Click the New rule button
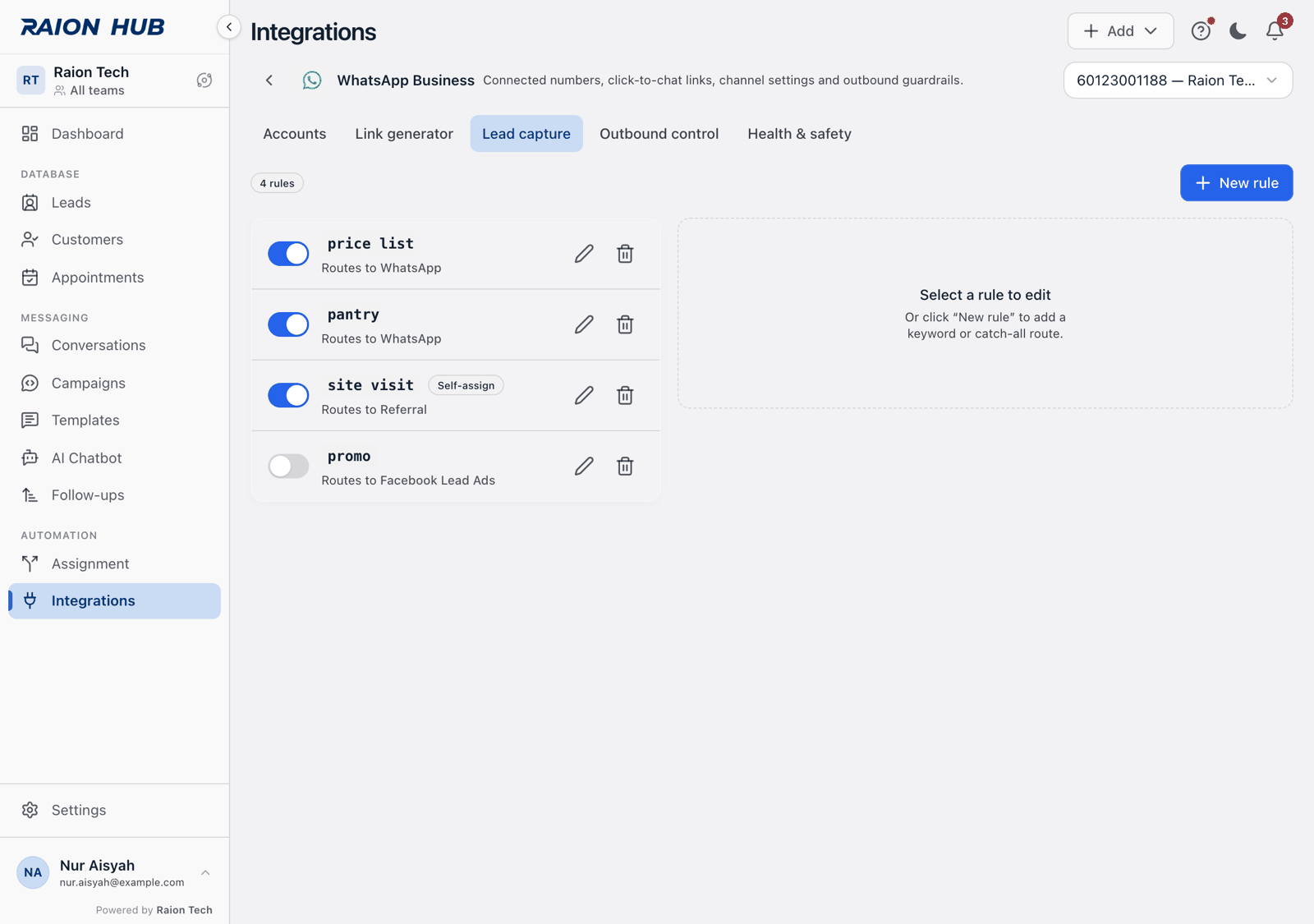The width and height of the screenshot is (1314, 924). (x=1236, y=183)
